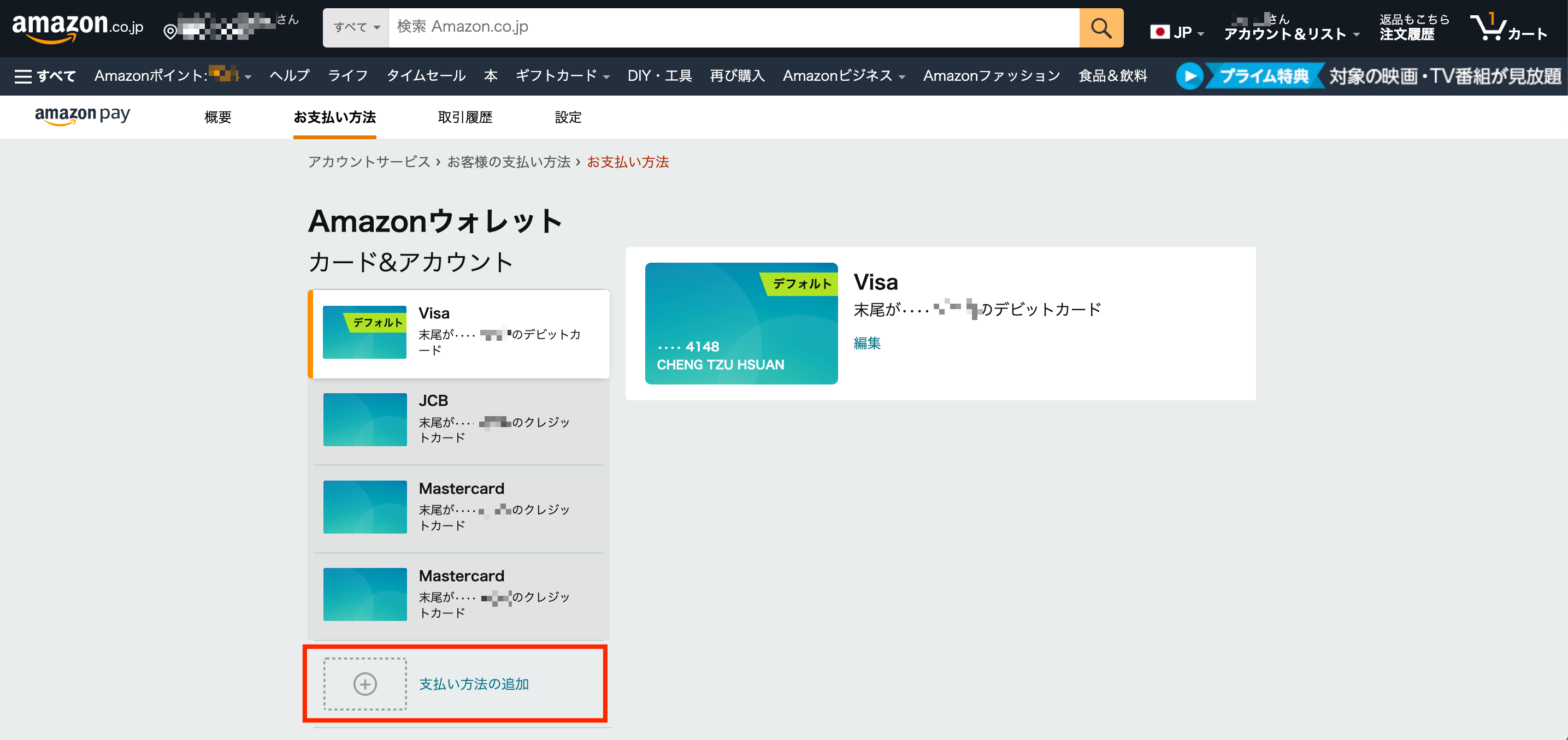
Task: Open DIY・工具 navigation item
Action: point(660,75)
